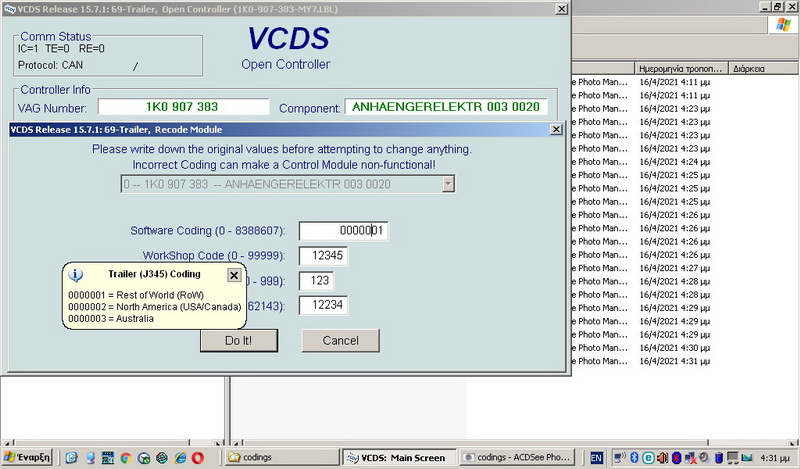Click the Cancel button in Recode Module
The image size is (800, 469).
tap(340, 340)
